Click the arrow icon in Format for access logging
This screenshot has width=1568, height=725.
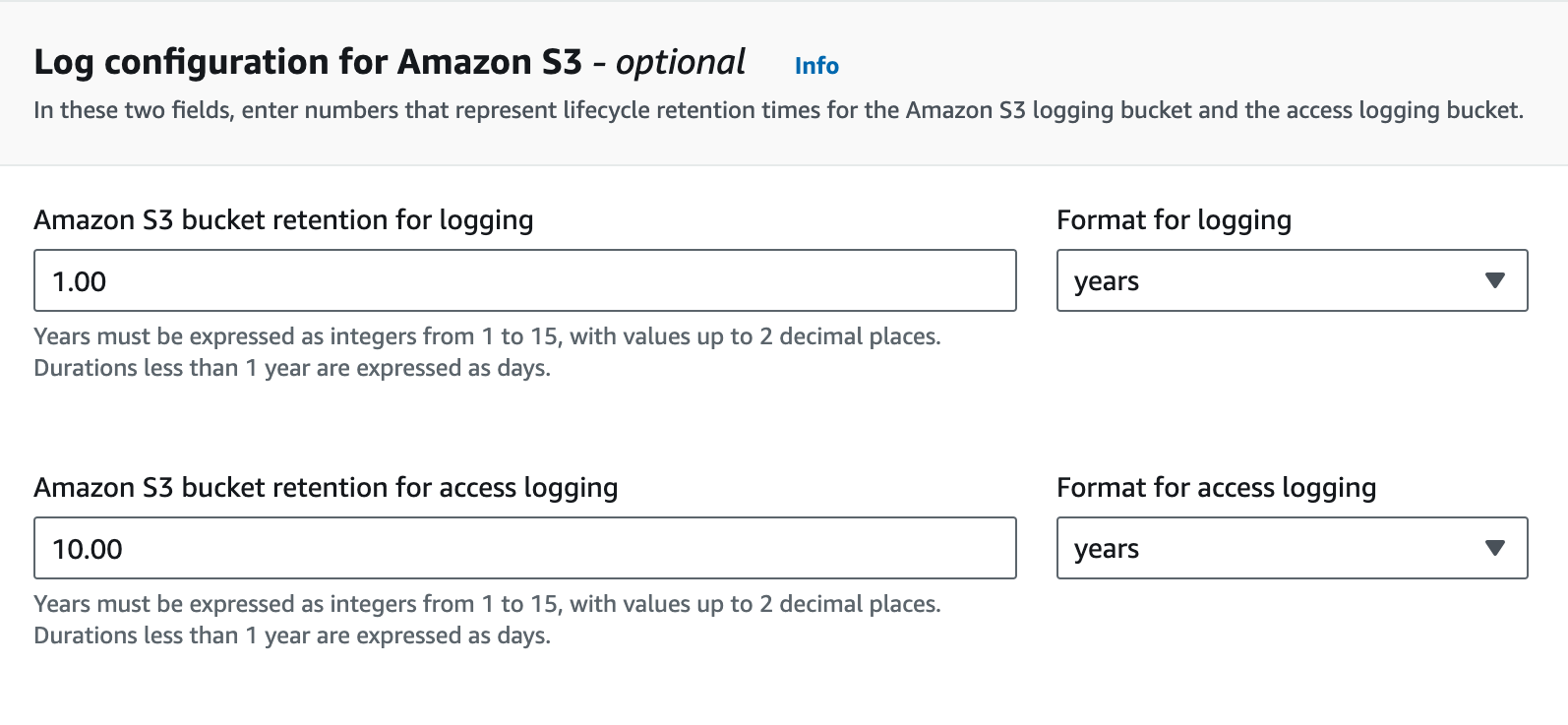[x=1495, y=548]
